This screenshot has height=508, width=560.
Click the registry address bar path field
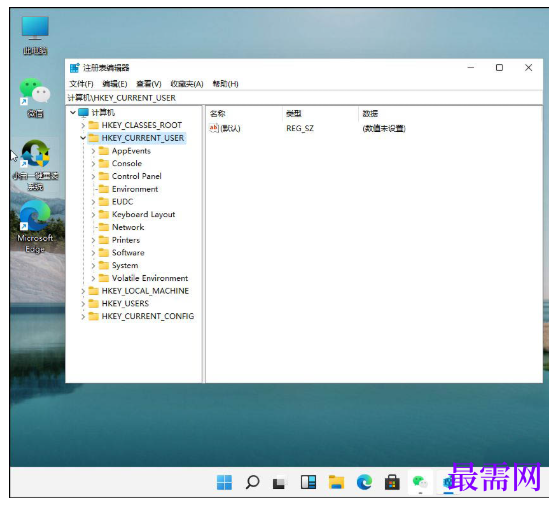click(x=304, y=98)
